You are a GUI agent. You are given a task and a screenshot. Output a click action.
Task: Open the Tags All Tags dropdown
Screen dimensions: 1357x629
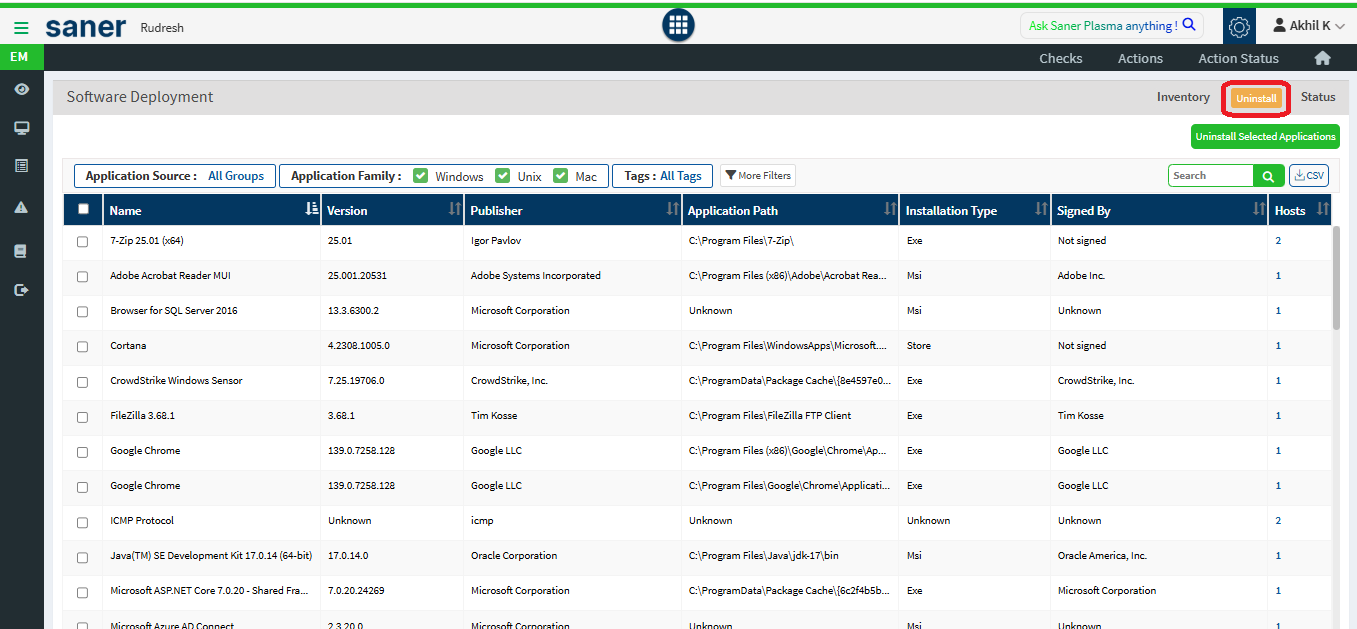(663, 176)
